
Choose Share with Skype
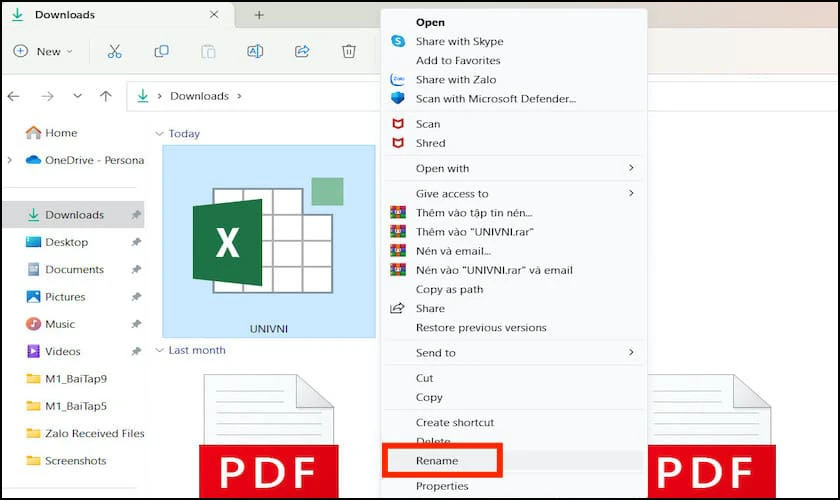460,41
